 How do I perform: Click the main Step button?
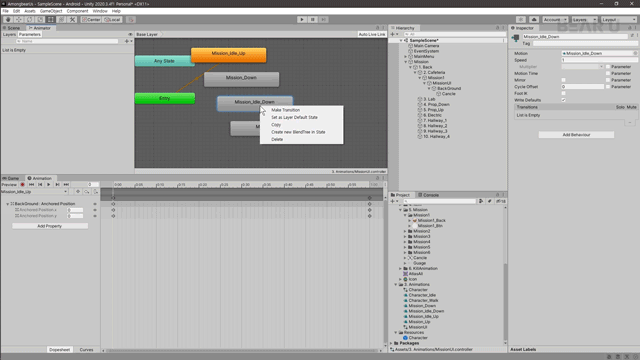[323, 20]
